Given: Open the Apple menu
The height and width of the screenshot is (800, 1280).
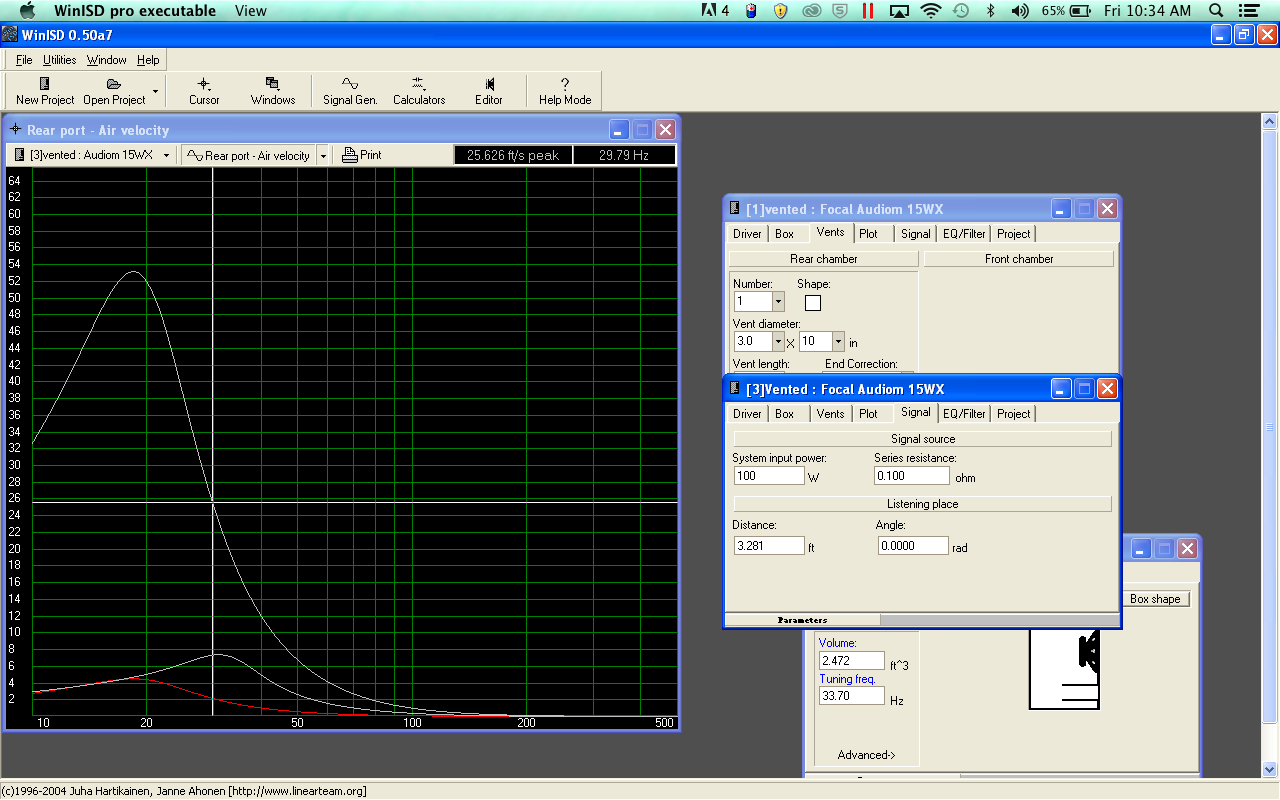Looking at the screenshot, I should pos(27,11).
